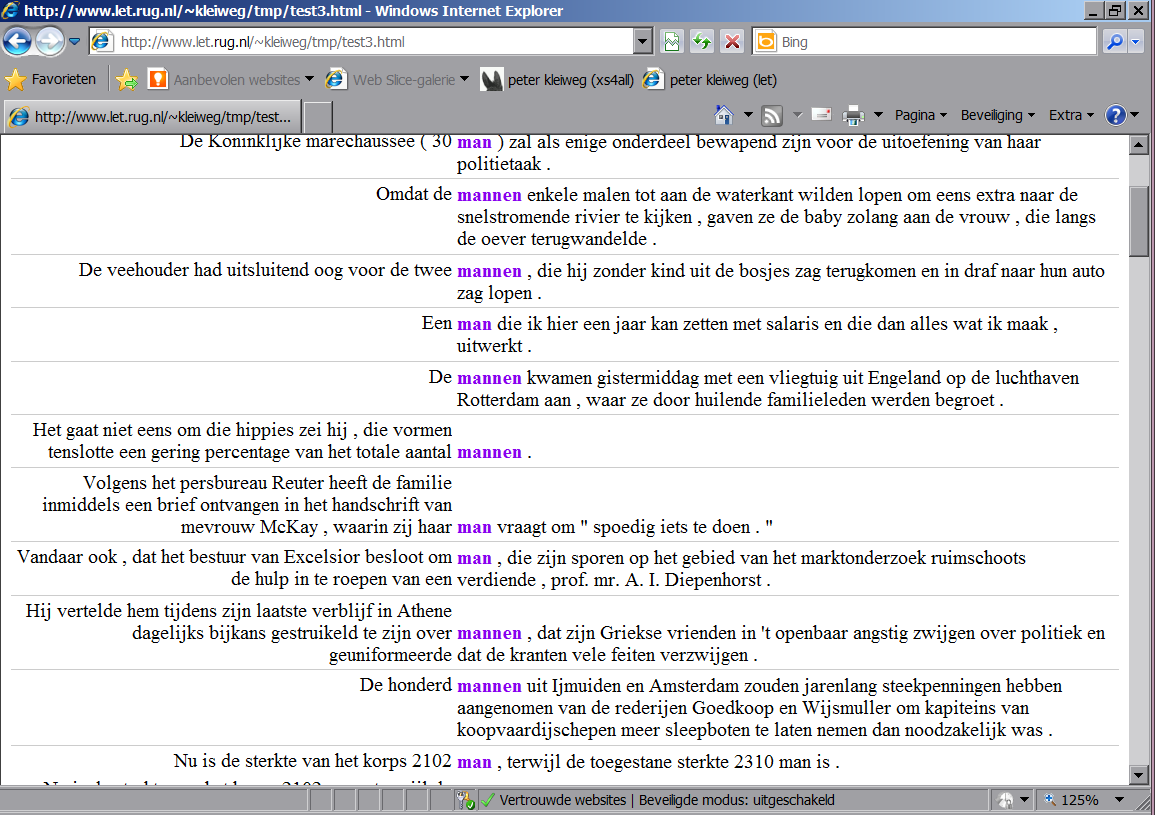This screenshot has height=815, width=1155.
Task: Open the Pagina menu
Action: click(920, 115)
